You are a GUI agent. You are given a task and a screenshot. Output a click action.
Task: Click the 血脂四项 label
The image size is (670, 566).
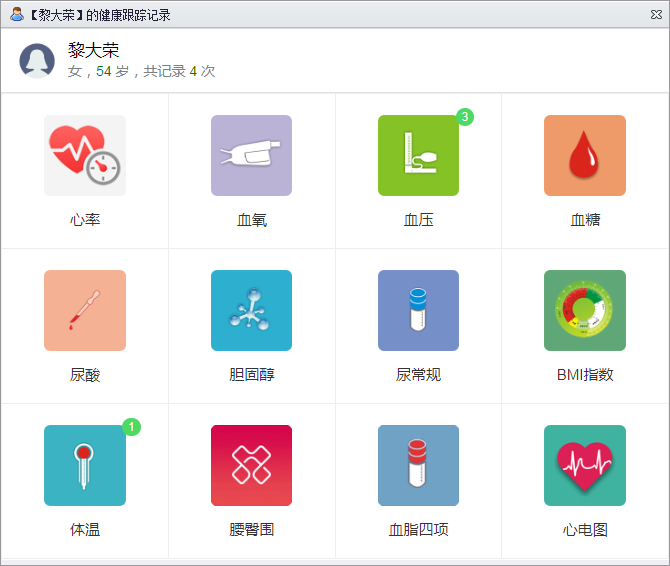pos(418,530)
